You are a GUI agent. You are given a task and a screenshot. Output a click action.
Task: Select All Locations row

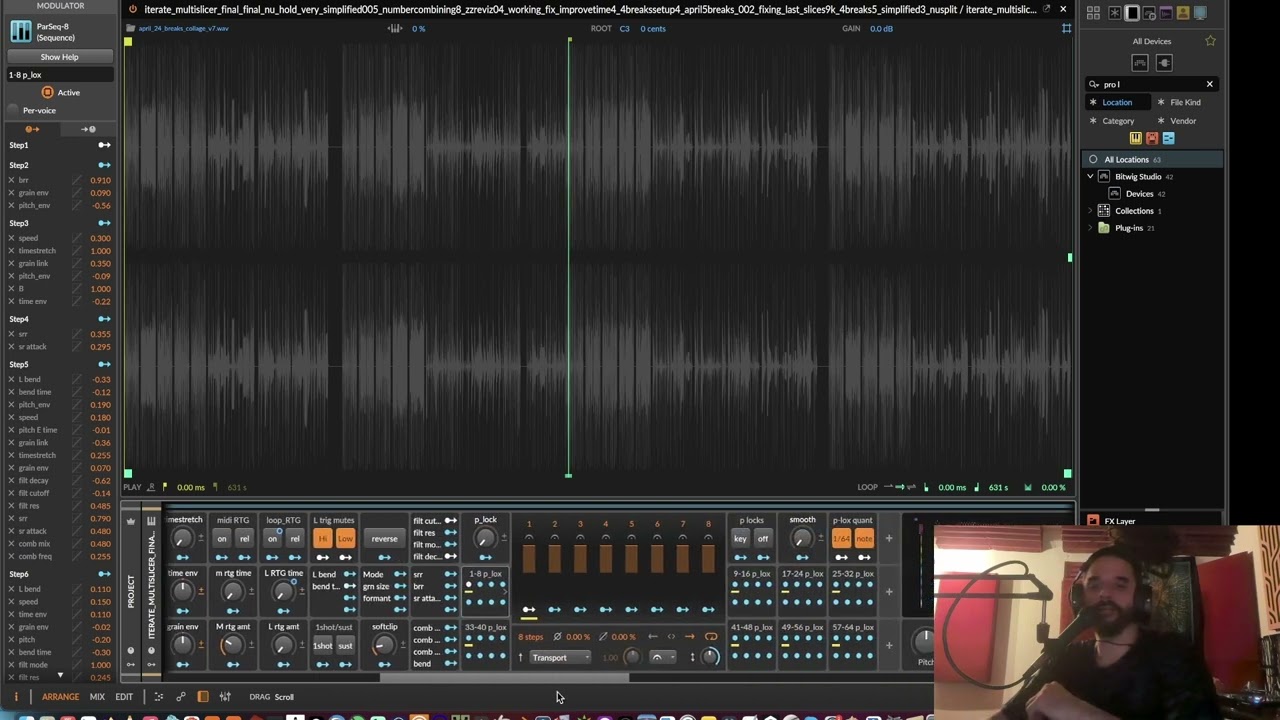[1152, 159]
